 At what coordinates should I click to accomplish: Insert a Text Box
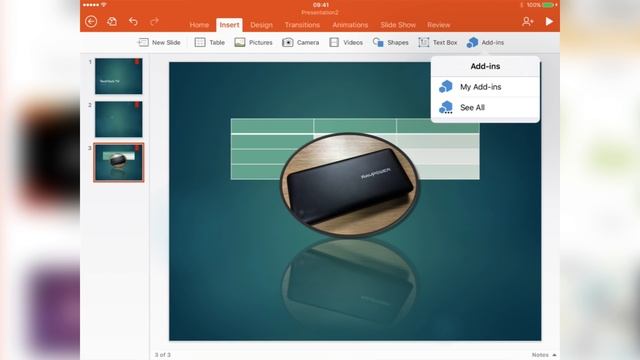438,42
